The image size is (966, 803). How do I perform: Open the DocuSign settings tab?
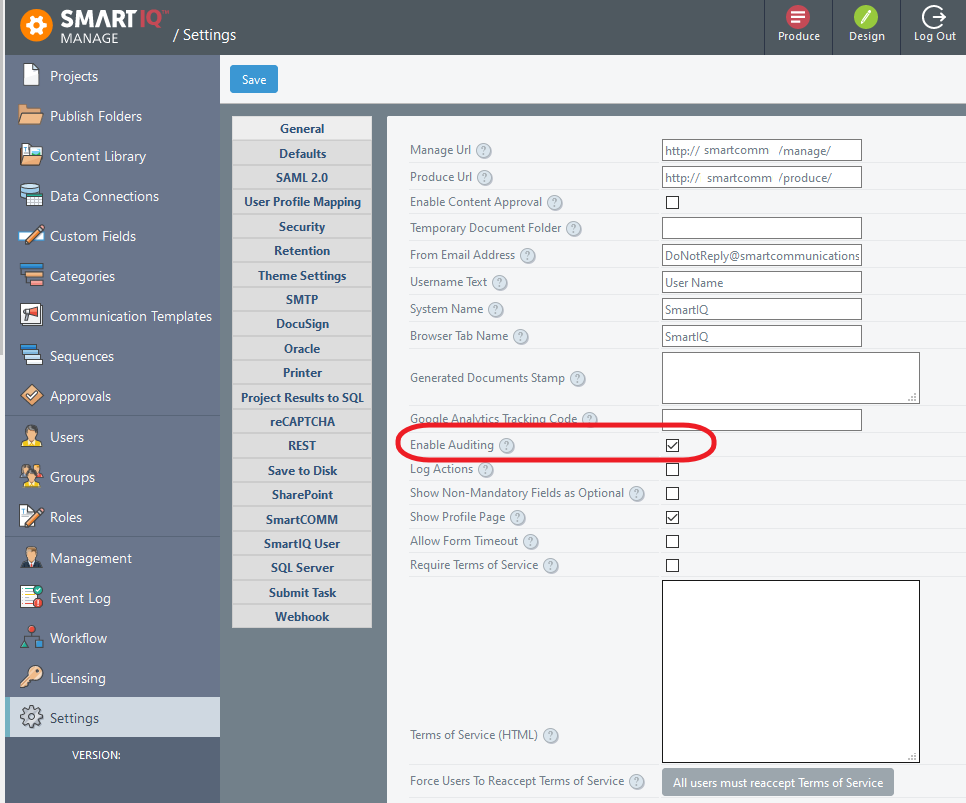[x=302, y=324]
